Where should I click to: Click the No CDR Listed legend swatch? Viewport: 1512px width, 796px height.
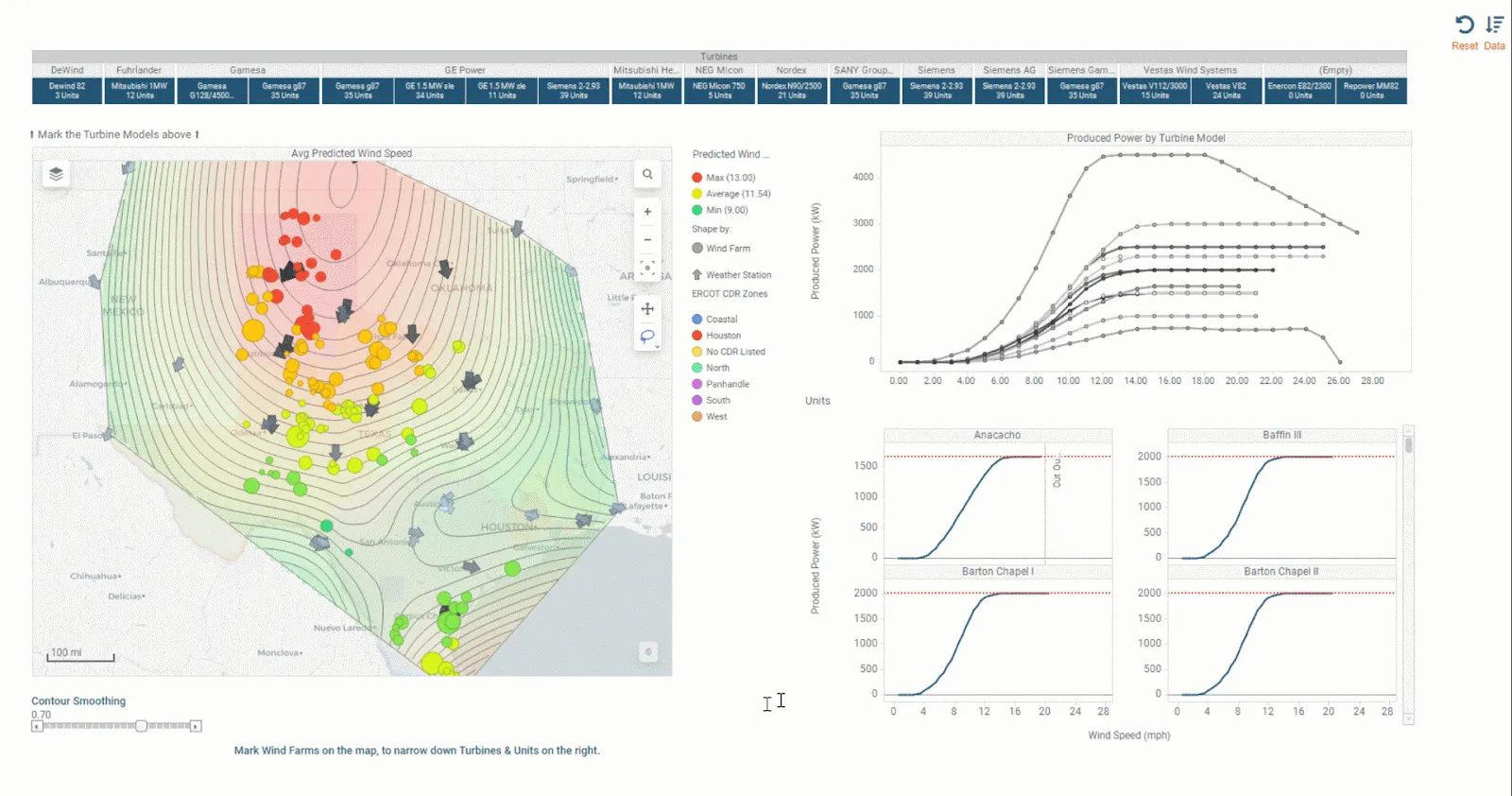point(696,352)
